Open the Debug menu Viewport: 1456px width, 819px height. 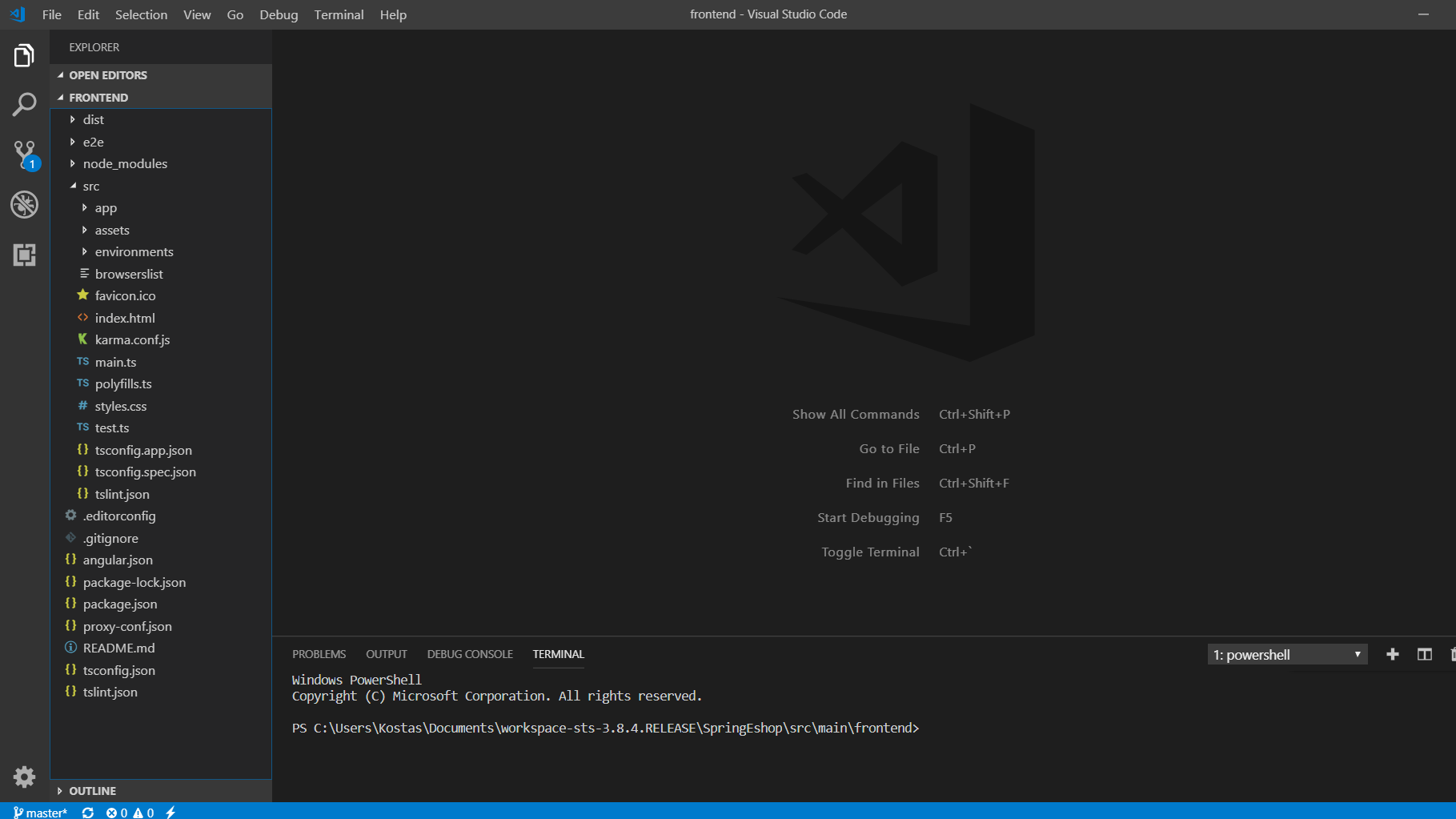point(279,14)
